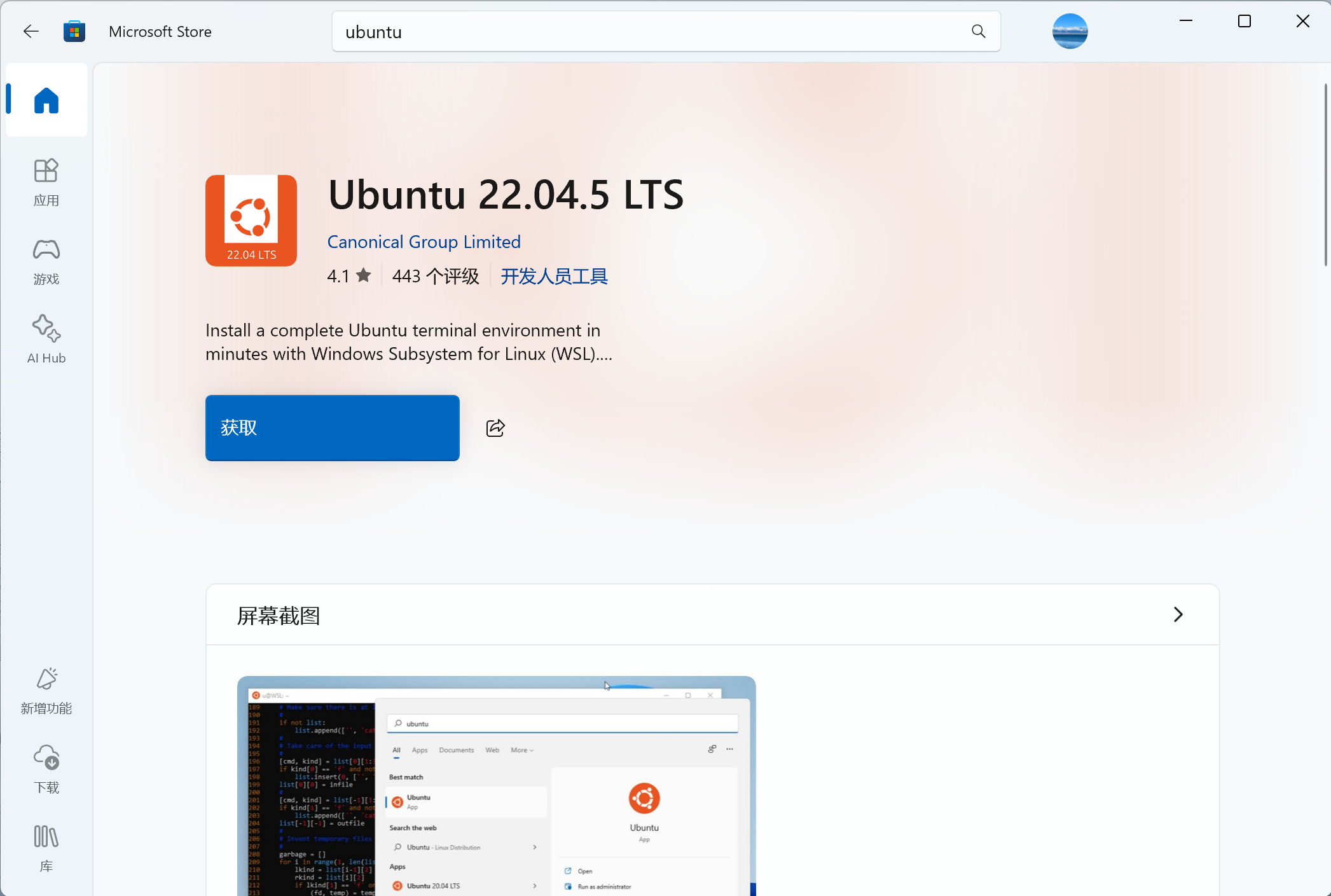Screen dimensions: 1331x896
Task: Open the AI Hub section
Action: (x=46, y=339)
